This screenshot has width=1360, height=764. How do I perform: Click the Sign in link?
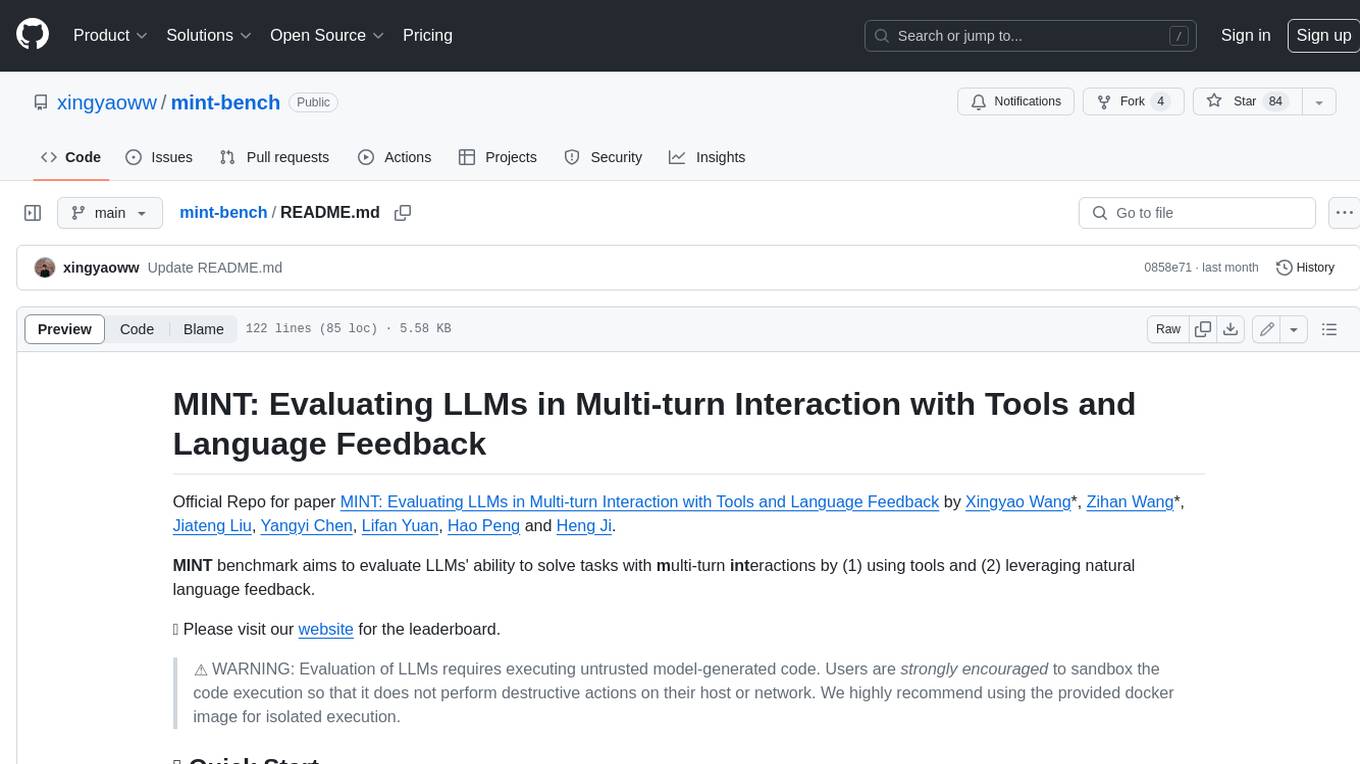tap(1245, 35)
